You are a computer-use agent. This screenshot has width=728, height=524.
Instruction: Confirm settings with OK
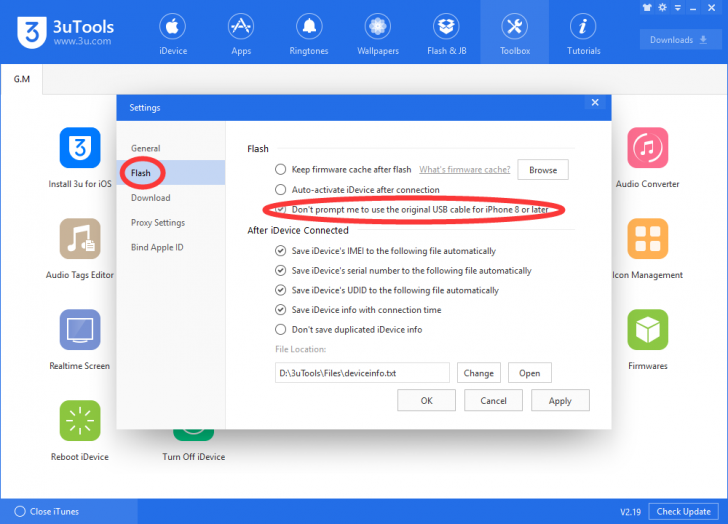coord(426,400)
